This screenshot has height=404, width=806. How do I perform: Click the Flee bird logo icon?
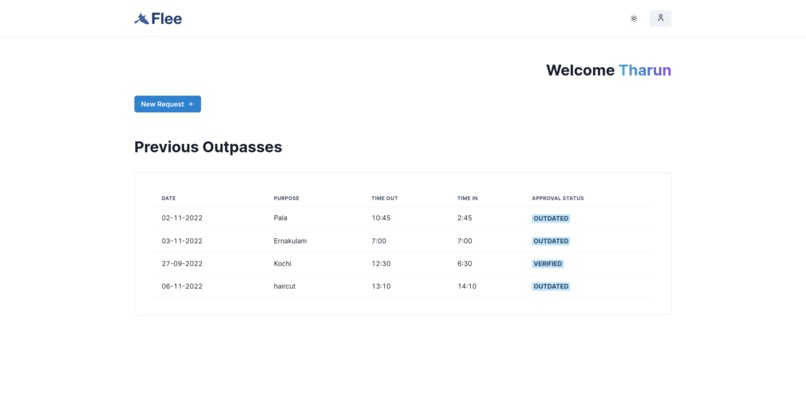pyautogui.click(x=141, y=19)
